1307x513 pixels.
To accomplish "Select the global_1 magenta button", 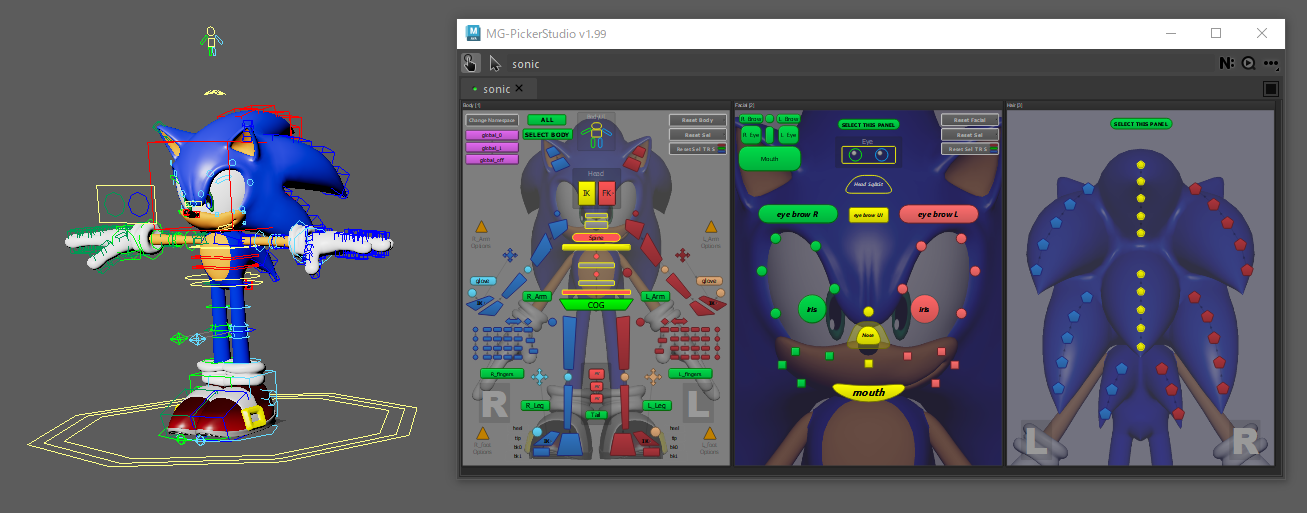I will point(492,148).
